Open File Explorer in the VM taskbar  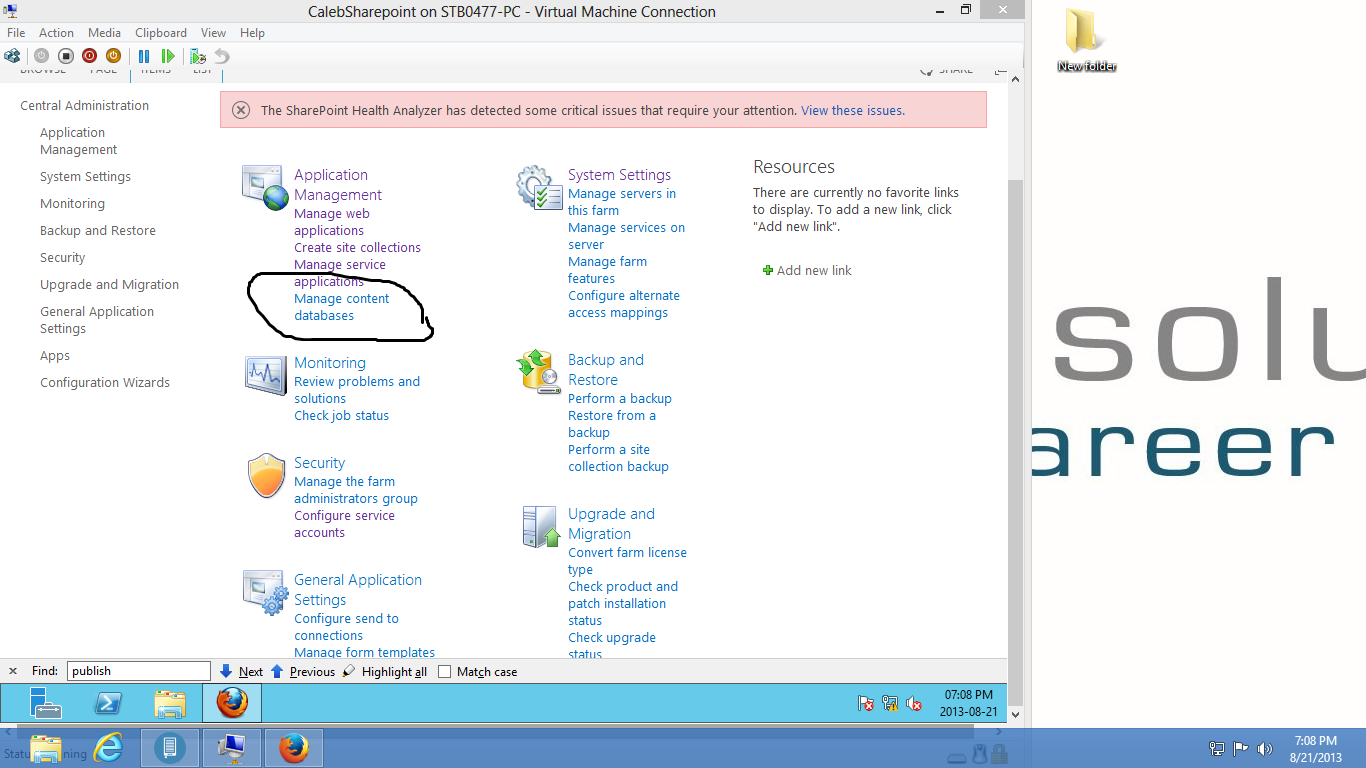pyautogui.click(x=170, y=703)
